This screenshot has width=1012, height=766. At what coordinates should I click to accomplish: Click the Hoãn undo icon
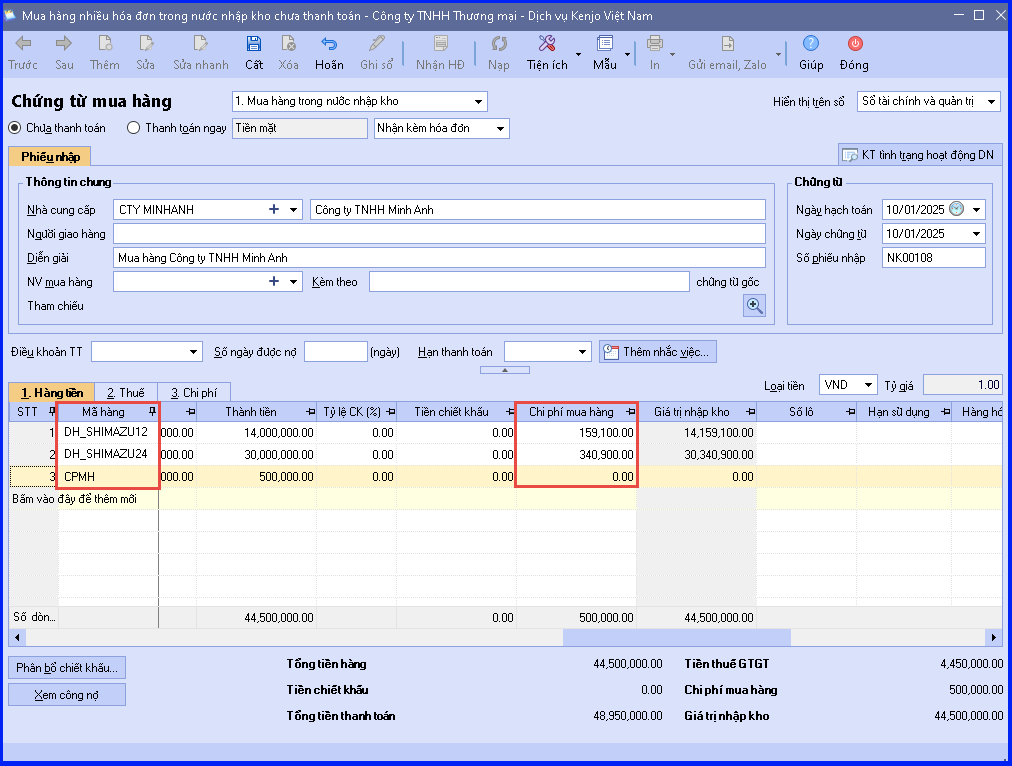(x=329, y=44)
